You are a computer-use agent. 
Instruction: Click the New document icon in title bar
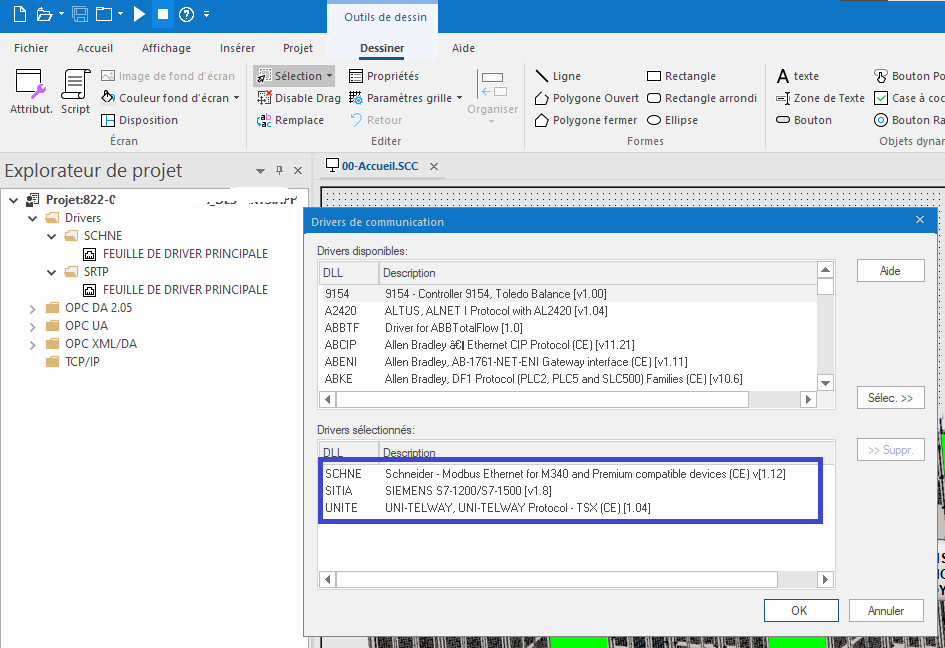point(20,14)
